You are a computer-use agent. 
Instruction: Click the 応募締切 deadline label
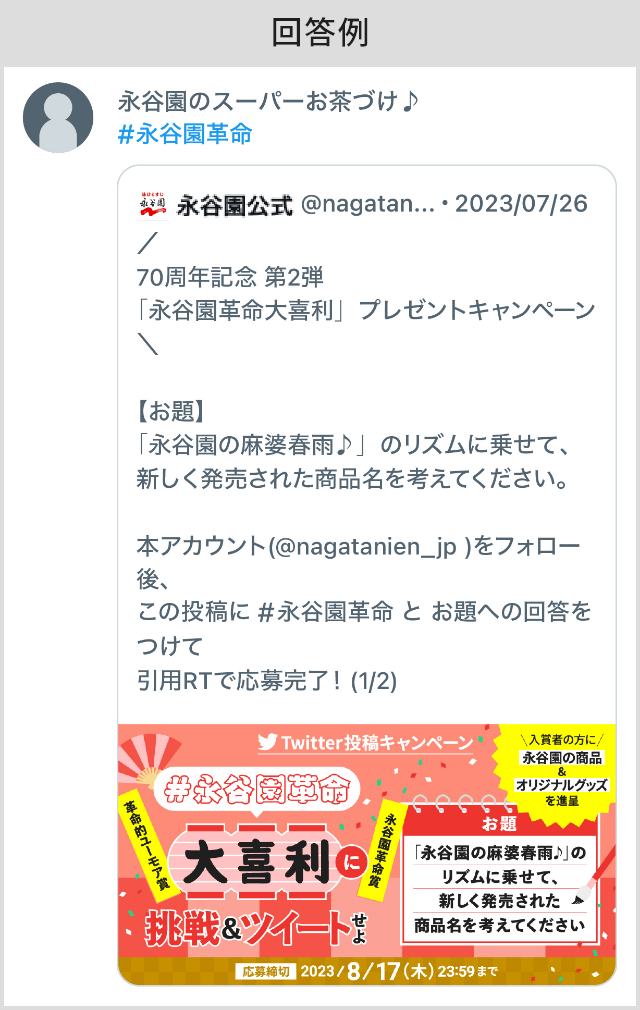click(266, 971)
